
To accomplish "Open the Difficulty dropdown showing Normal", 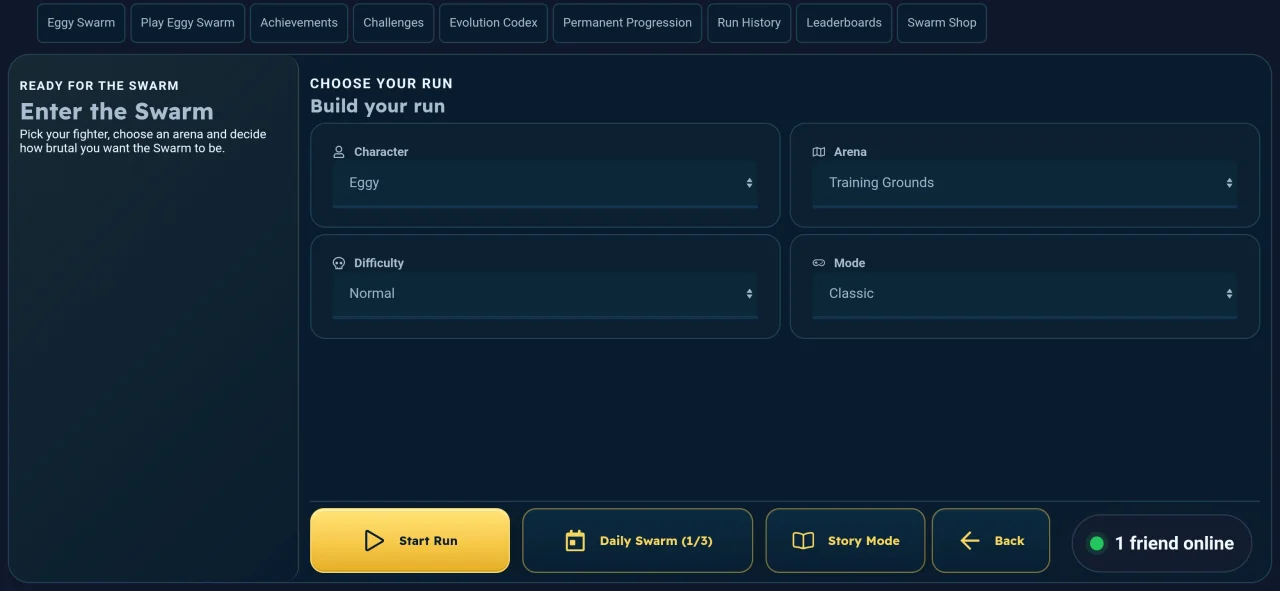I will (545, 294).
